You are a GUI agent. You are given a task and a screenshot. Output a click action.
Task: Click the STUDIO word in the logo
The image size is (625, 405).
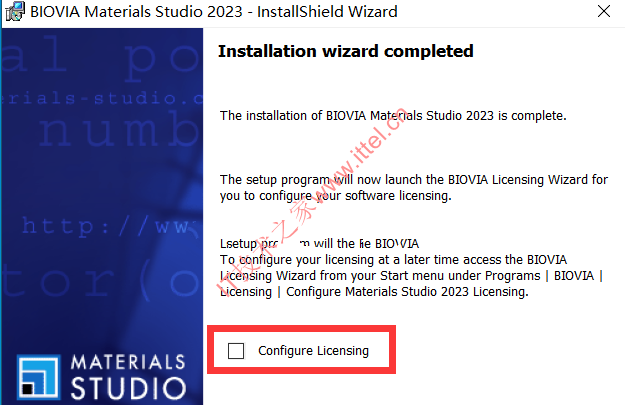128,388
